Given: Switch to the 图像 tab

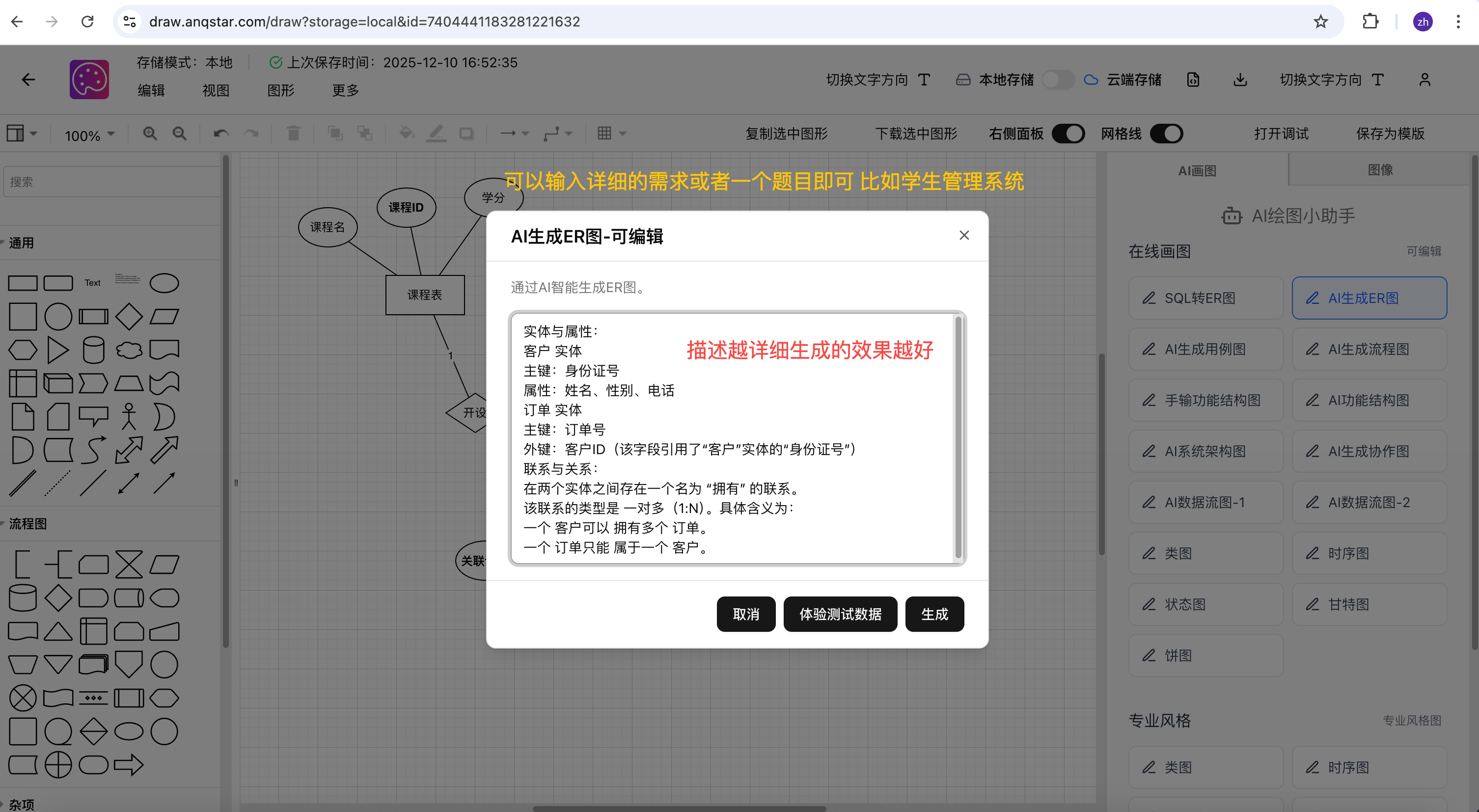Looking at the screenshot, I should pyautogui.click(x=1380, y=170).
